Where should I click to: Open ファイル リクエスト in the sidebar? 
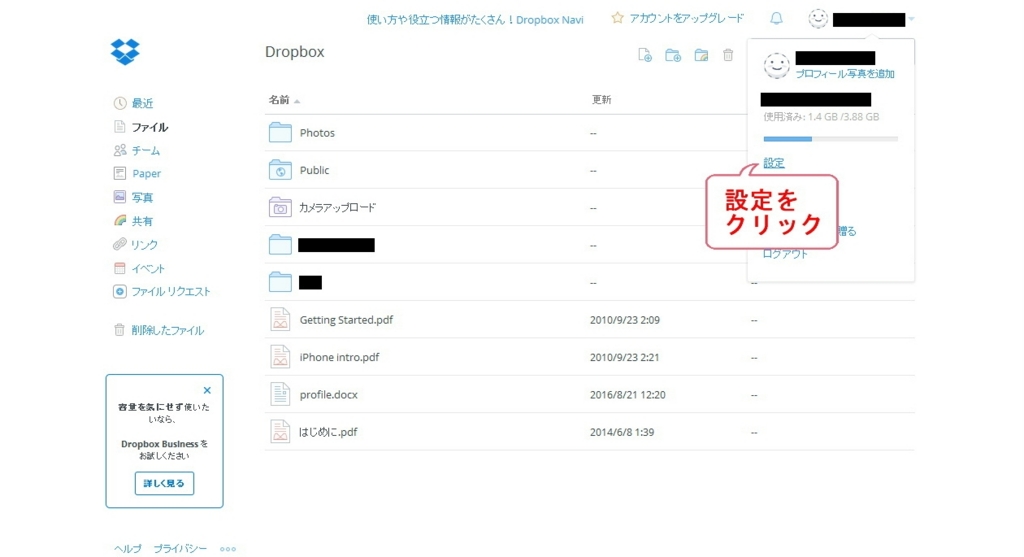171,291
